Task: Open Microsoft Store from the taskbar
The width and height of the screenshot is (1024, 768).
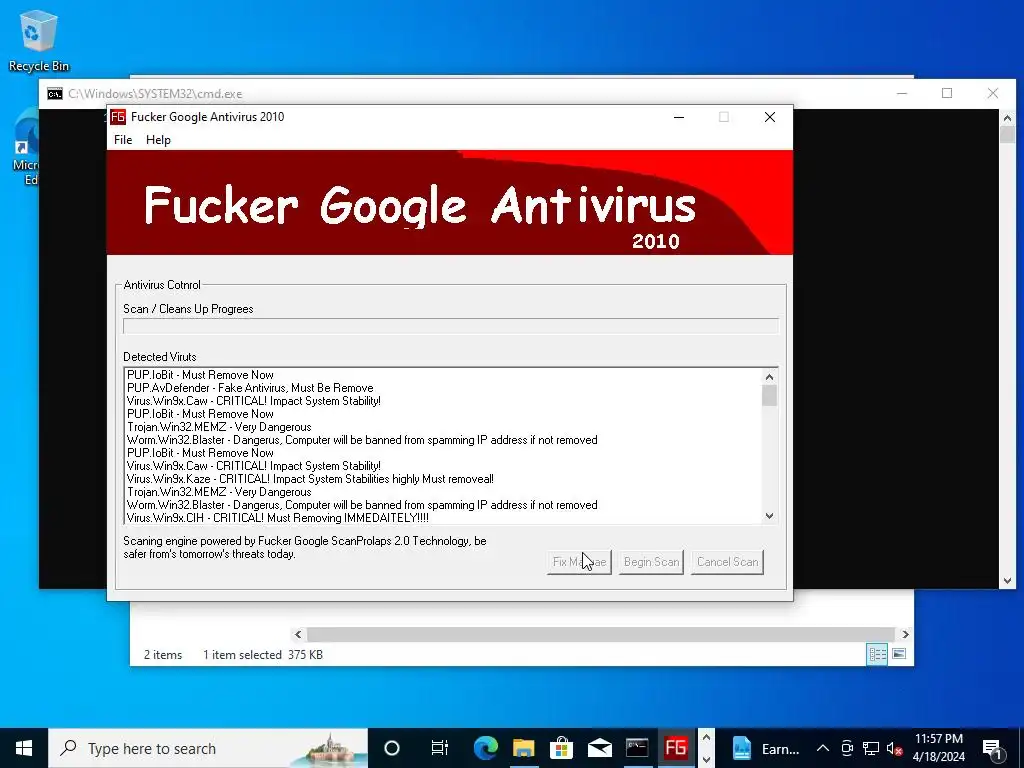Action: [561, 748]
